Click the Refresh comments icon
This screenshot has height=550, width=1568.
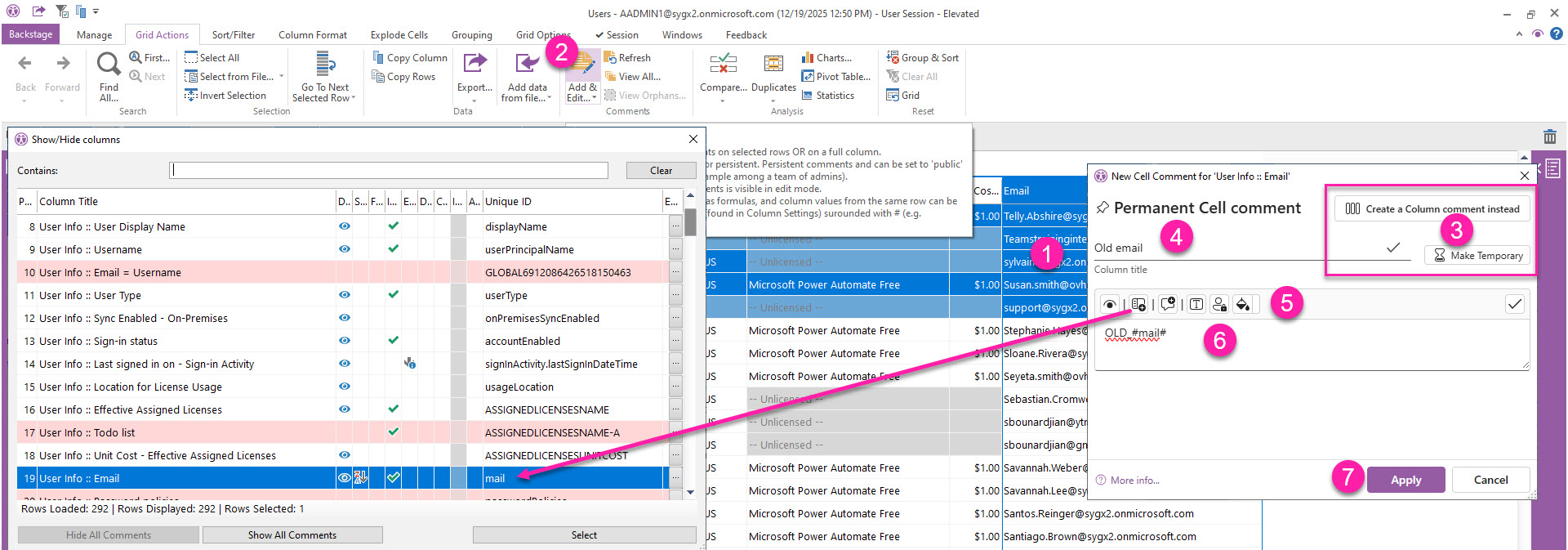click(610, 58)
